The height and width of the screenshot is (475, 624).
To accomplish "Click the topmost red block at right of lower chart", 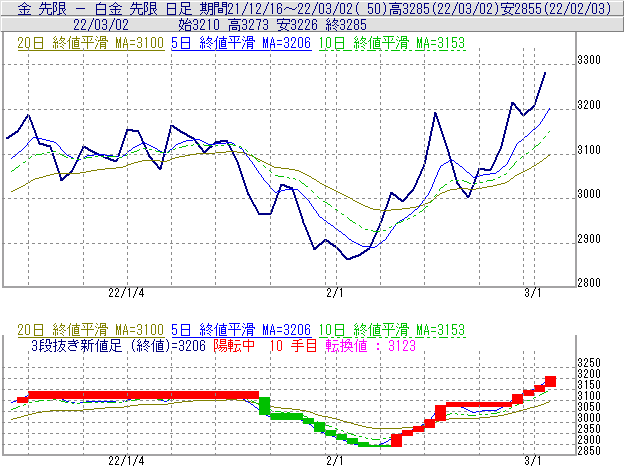I will (550, 381).
